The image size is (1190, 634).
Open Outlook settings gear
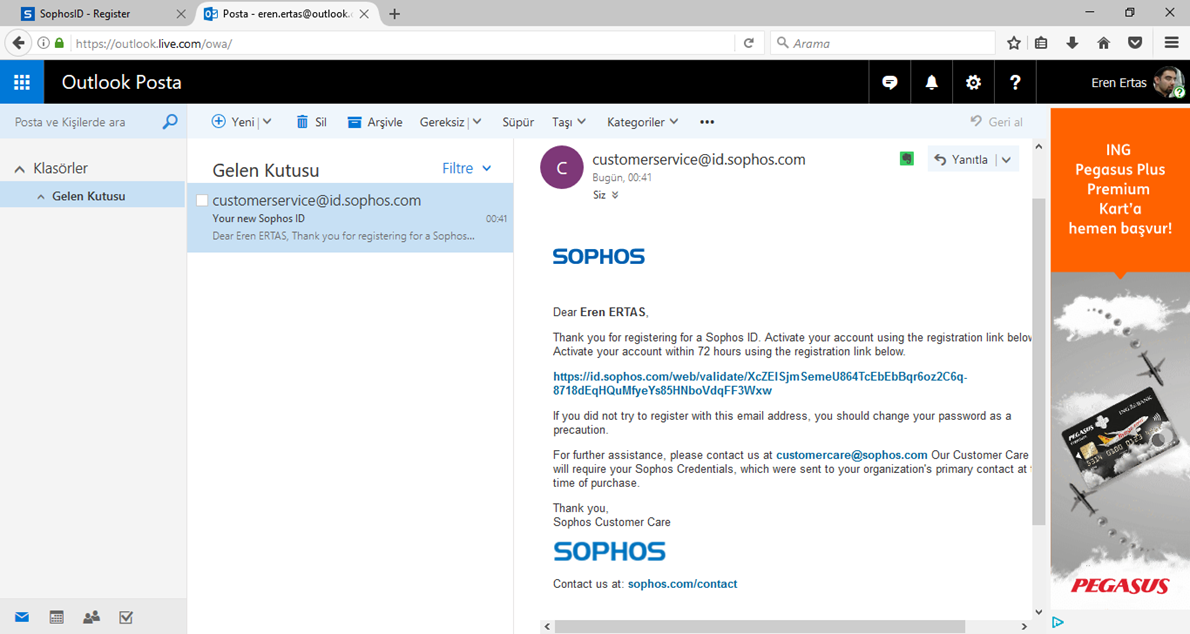point(973,82)
